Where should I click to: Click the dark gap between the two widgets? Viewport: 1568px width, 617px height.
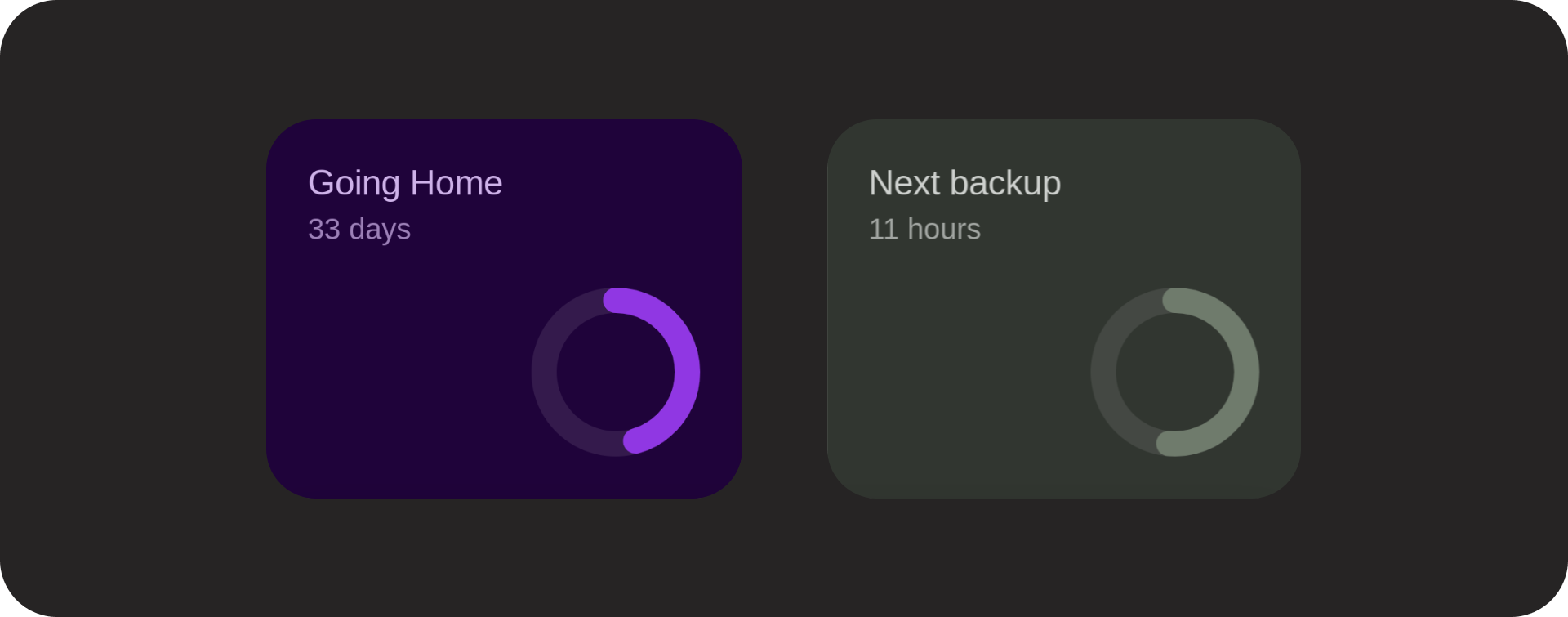coord(785,309)
